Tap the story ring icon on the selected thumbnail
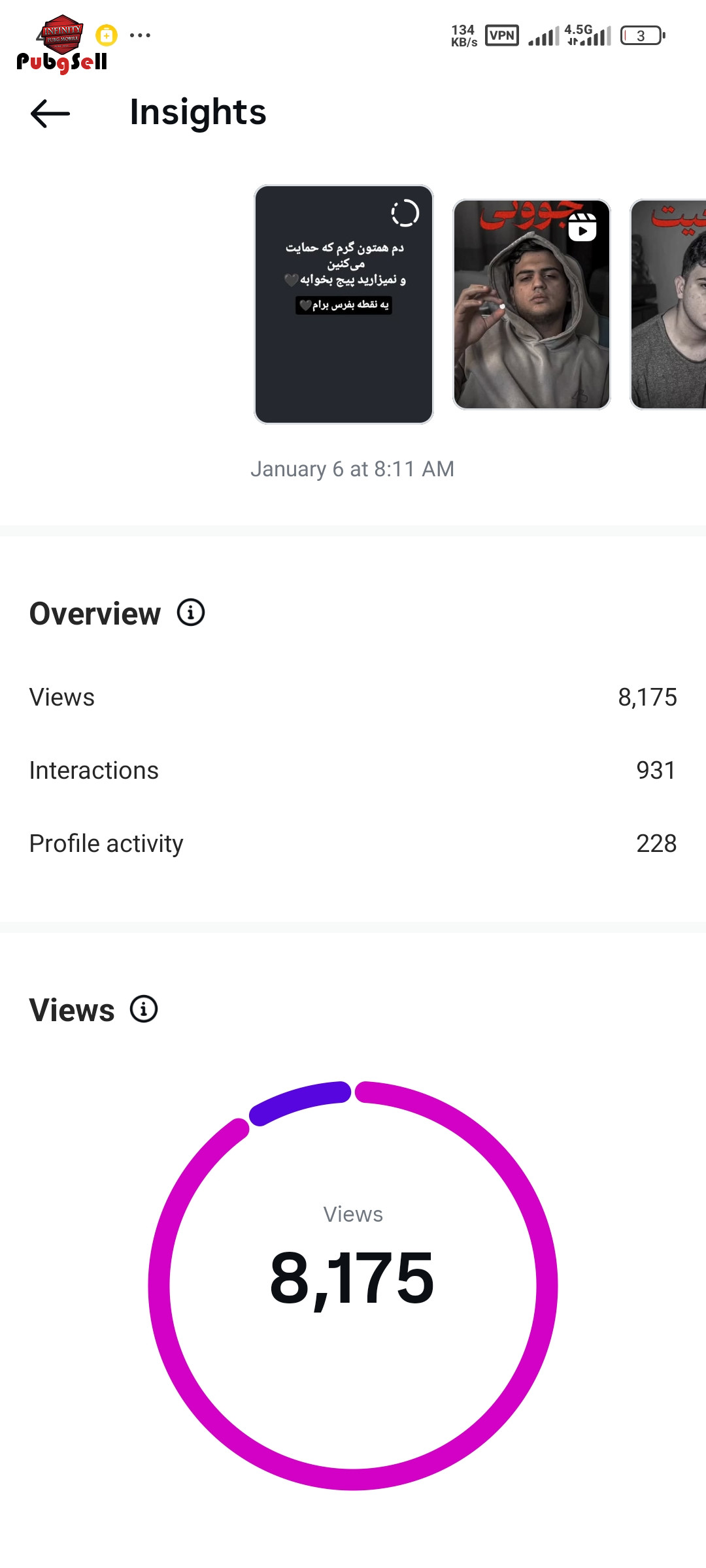Image resolution: width=706 pixels, height=1568 pixels. tap(405, 213)
